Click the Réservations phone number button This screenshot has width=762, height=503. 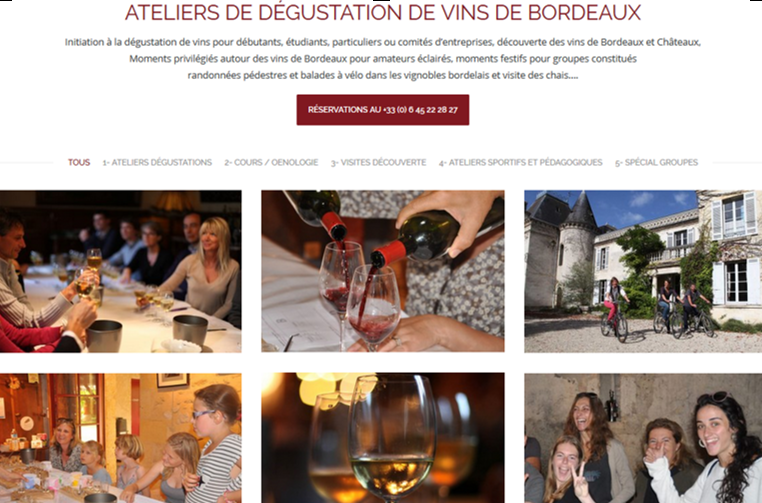coord(383,110)
